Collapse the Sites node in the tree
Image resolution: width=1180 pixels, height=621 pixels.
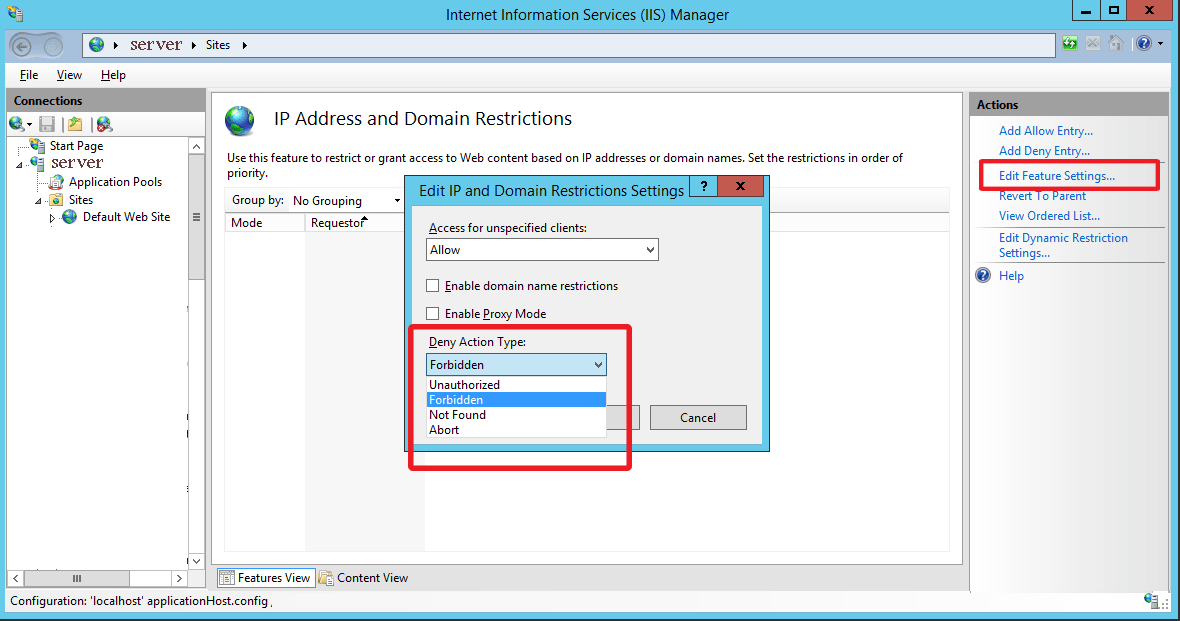[38, 201]
